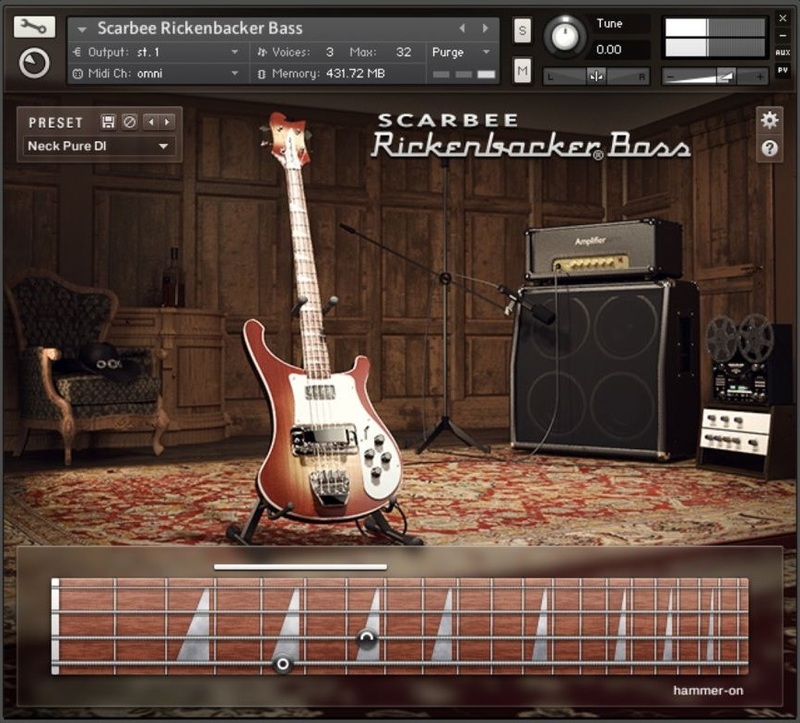Select previous instrument with the header left arrow
Viewport: 800px width, 723px height.
(x=462, y=28)
